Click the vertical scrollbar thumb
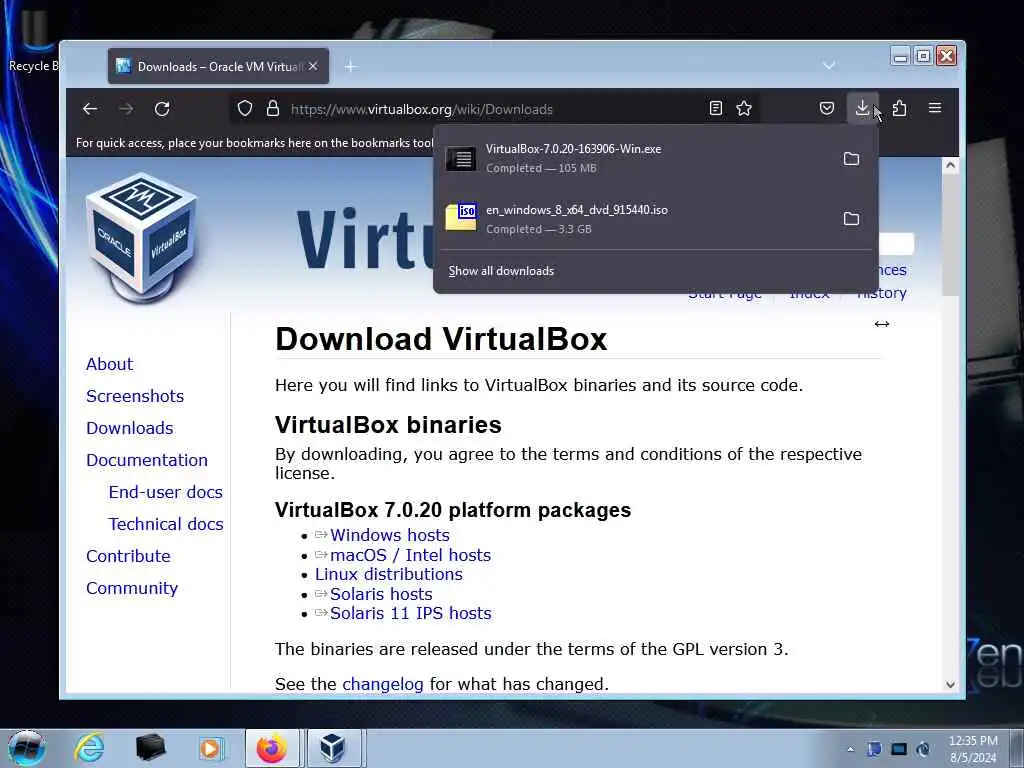 point(950,235)
